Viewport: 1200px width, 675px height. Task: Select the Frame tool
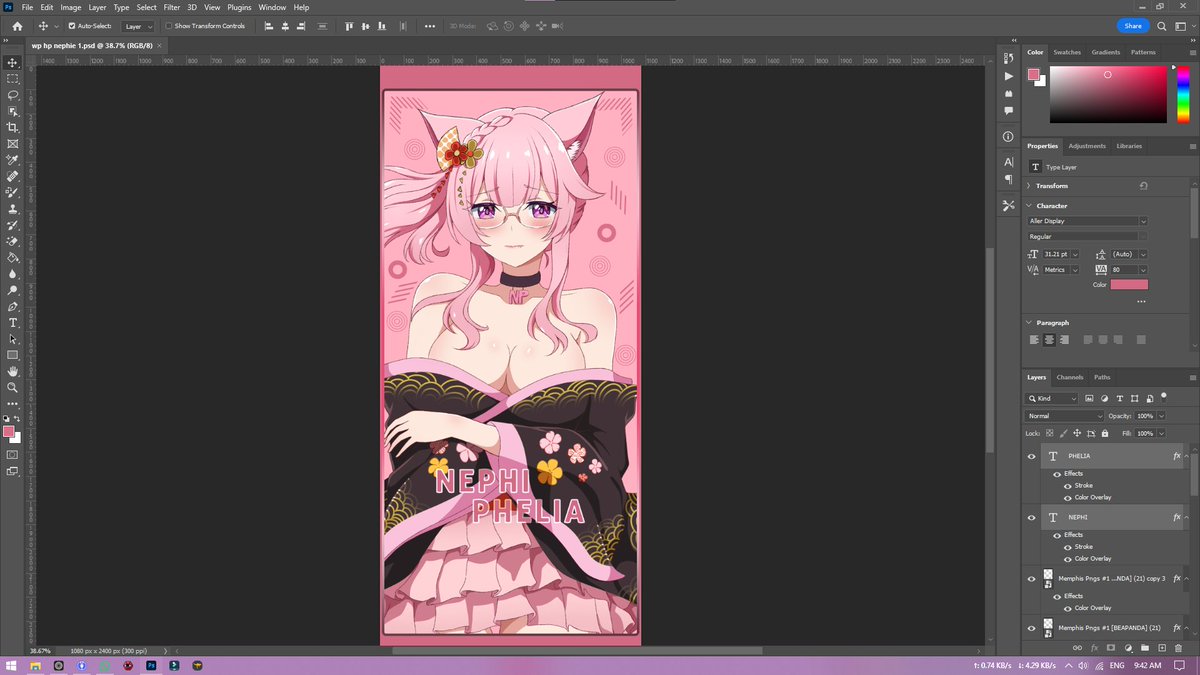coord(12,144)
